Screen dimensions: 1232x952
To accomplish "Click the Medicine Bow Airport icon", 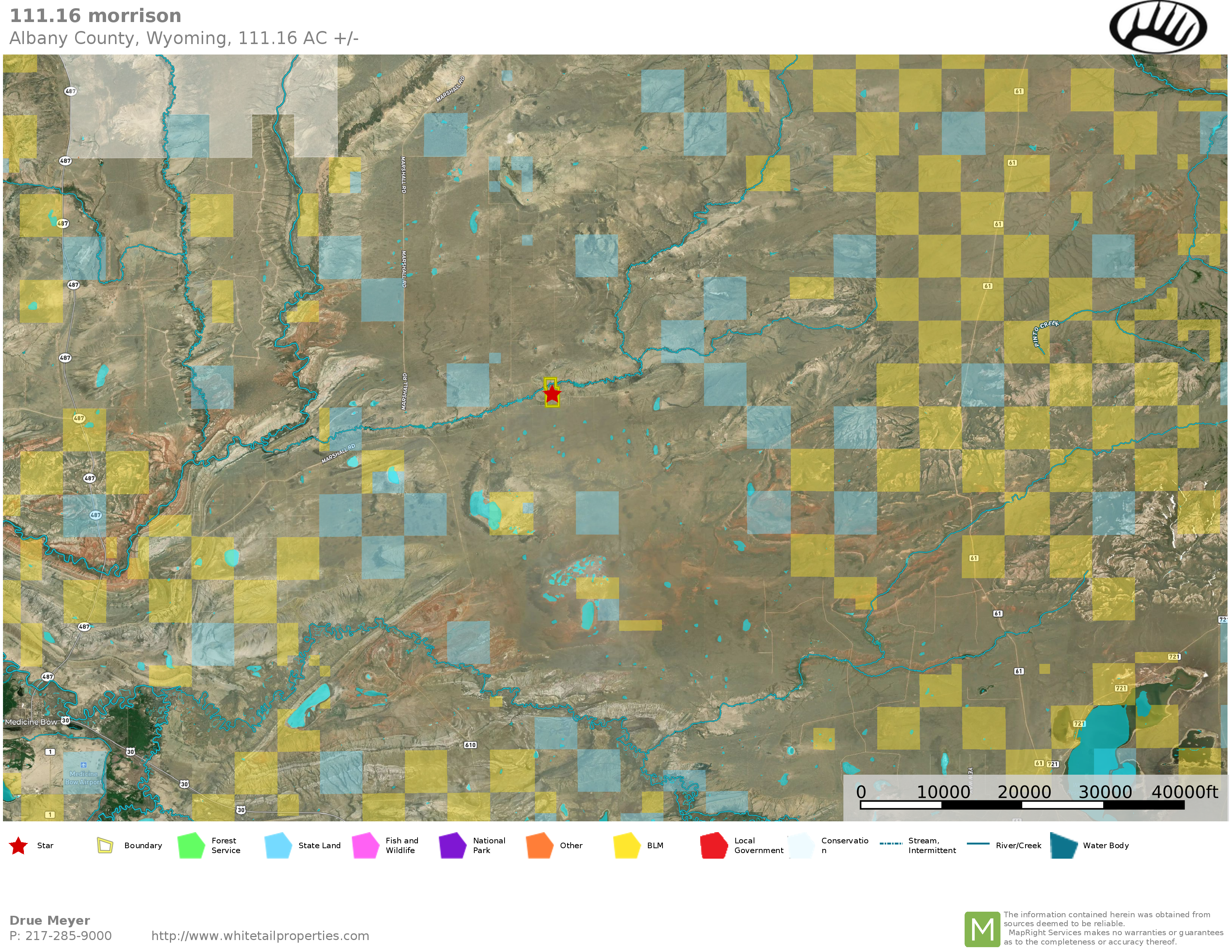I will pyautogui.click(x=84, y=765).
